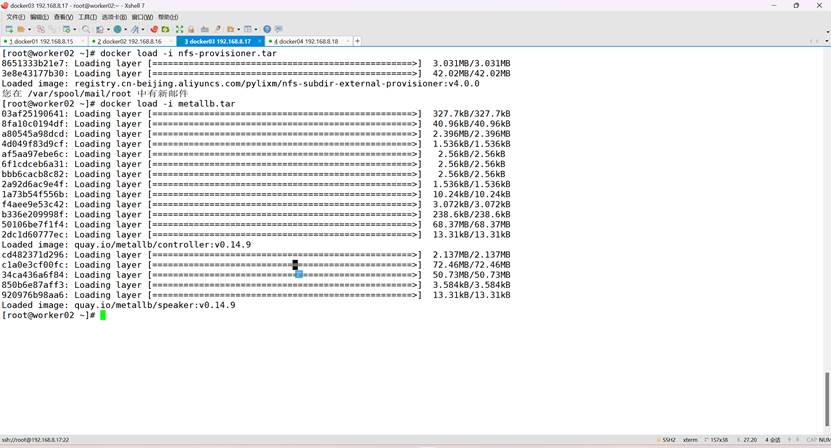This screenshot has height=448, width=831.
Task: Close the docker04 192.168.8.18 tab
Action: click(348, 41)
